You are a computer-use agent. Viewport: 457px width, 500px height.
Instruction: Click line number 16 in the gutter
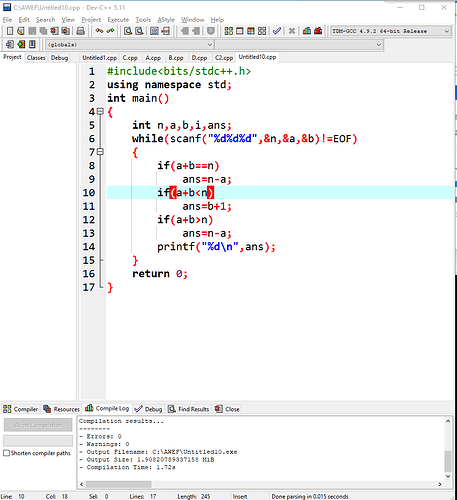89,274
